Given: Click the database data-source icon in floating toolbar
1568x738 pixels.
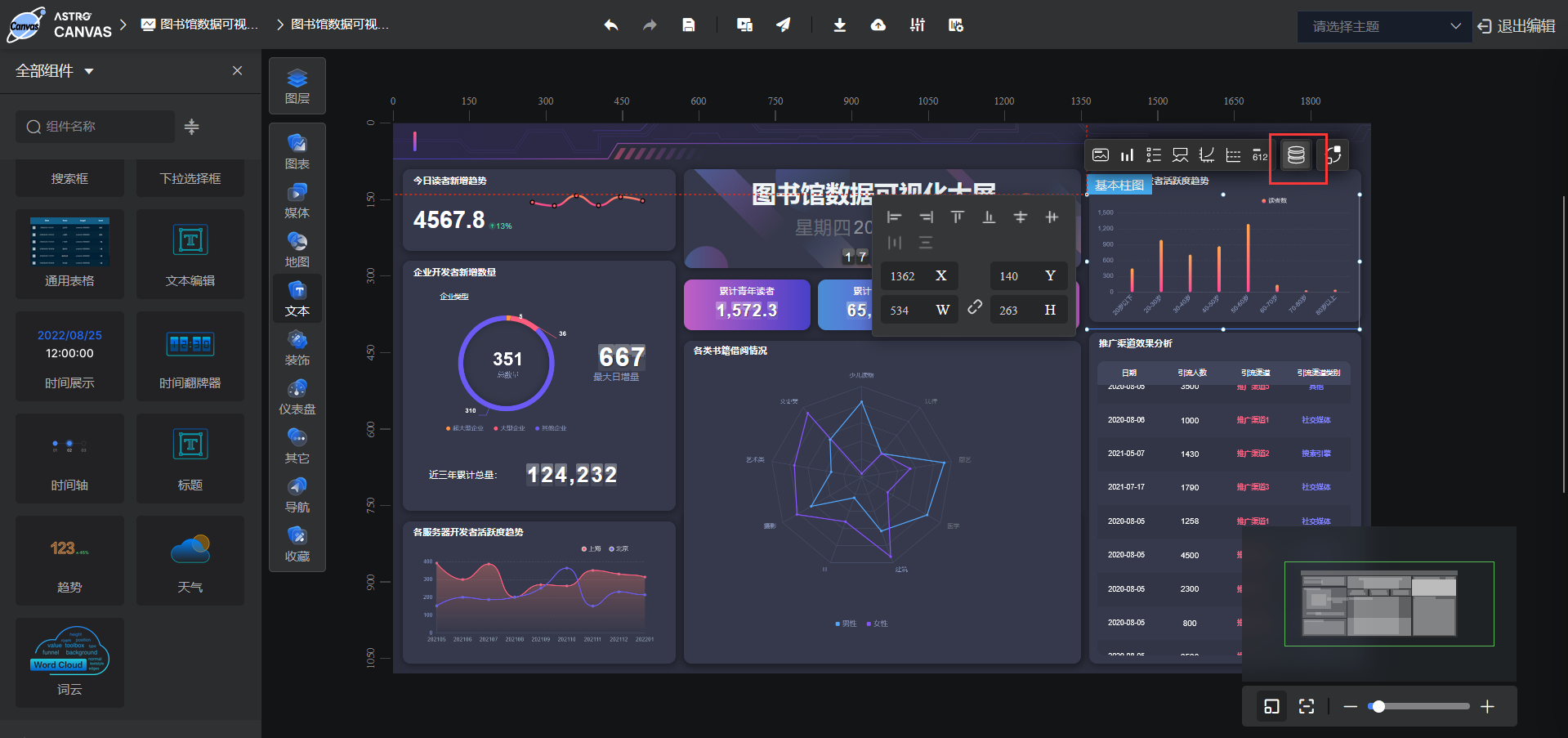Looking at the screenshot, I should click(x=1296, y=154).
